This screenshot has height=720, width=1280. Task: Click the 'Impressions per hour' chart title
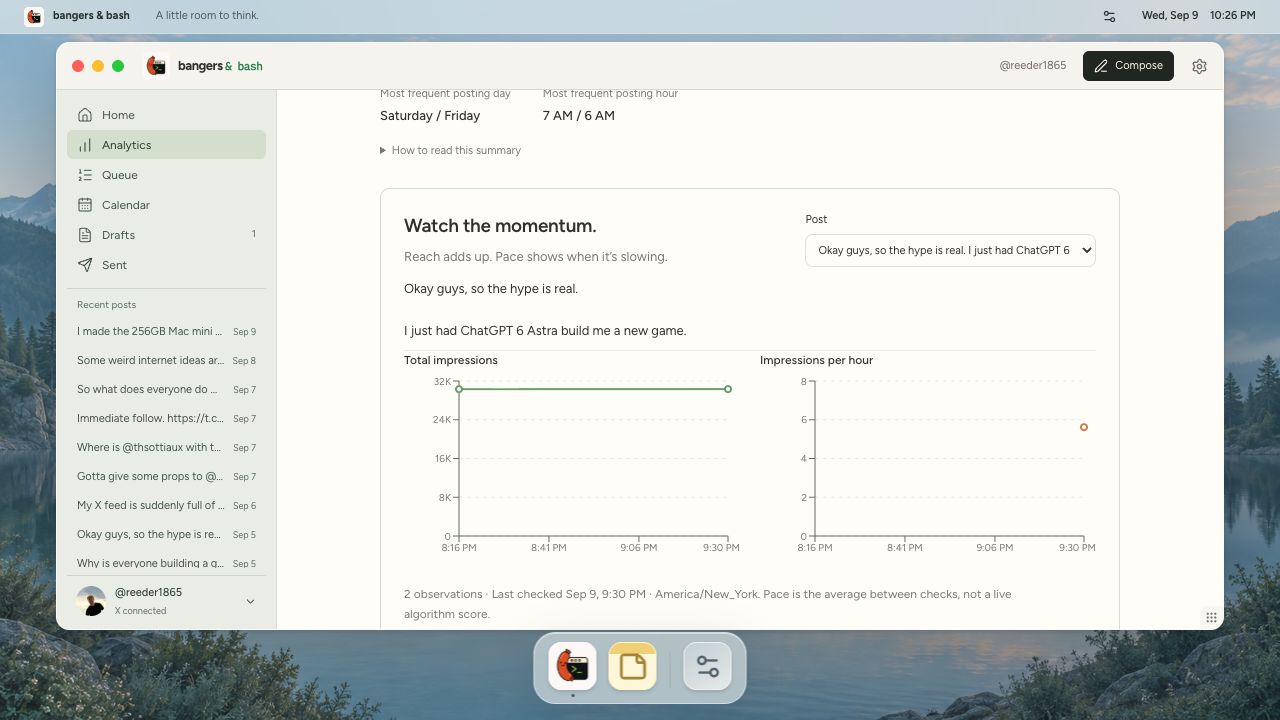pyautogui.click(x=816, y=360)
